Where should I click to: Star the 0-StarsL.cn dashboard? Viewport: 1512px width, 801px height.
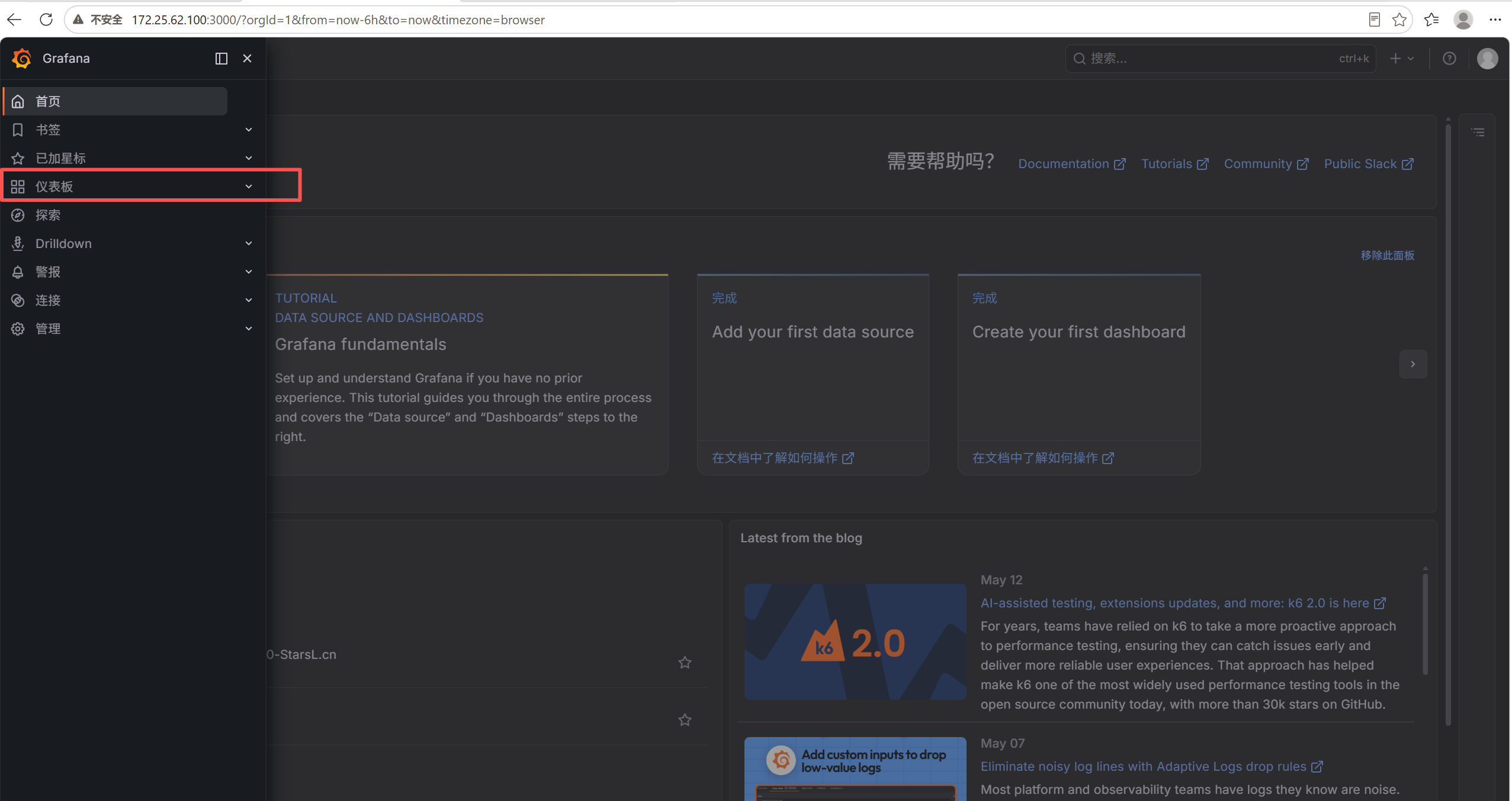(685, 662)
